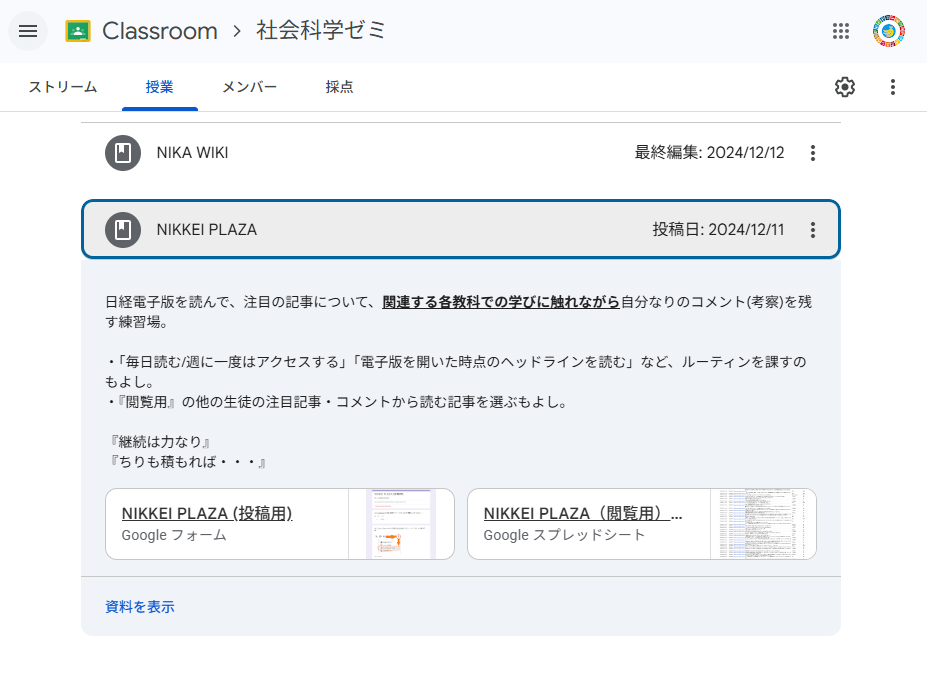Open the NIKKEI PLAZA (投稿用) form link

coord(207,514)
